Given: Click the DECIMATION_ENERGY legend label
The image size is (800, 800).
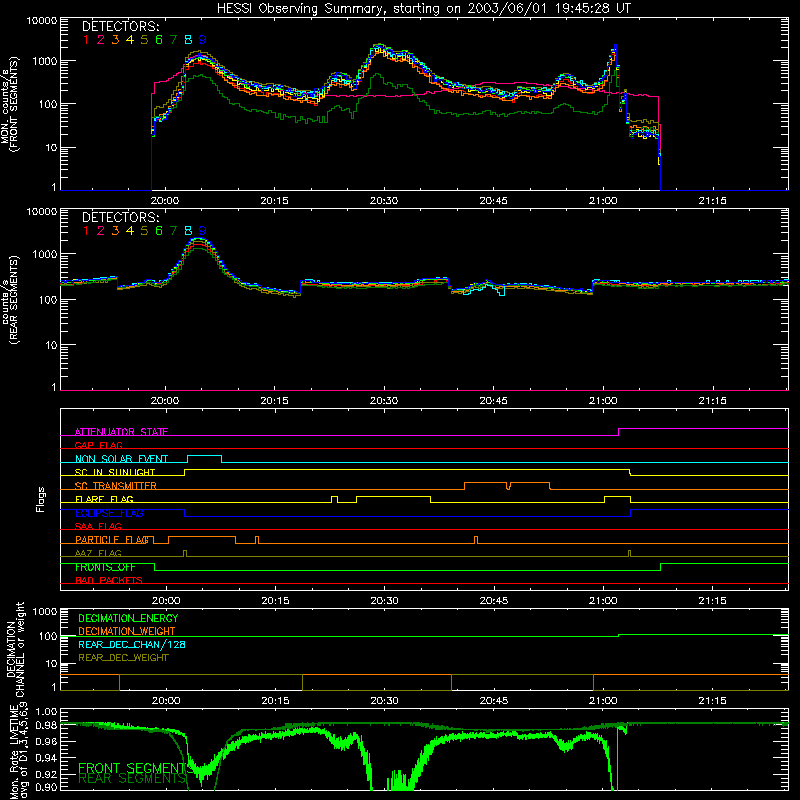Looking at the screenshot, I should (x=128, y=618).
